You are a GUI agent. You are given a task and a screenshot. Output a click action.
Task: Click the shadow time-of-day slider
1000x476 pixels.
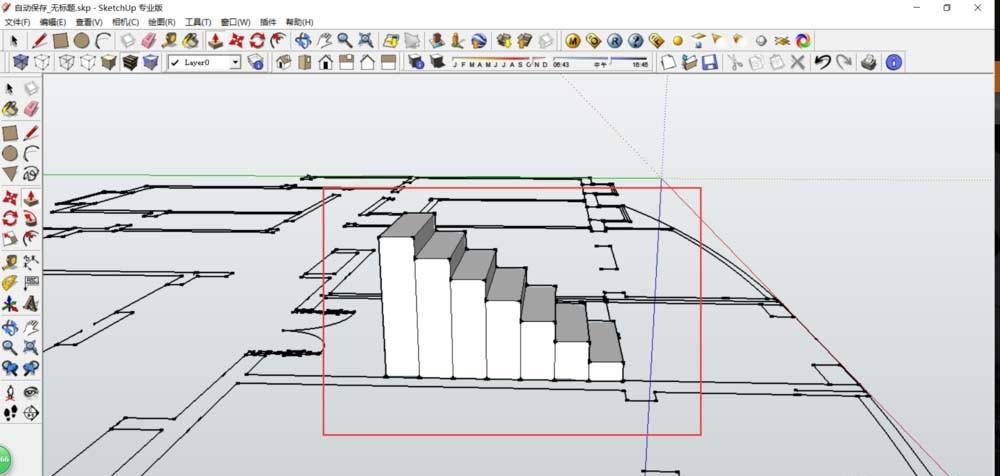(601, 61)
